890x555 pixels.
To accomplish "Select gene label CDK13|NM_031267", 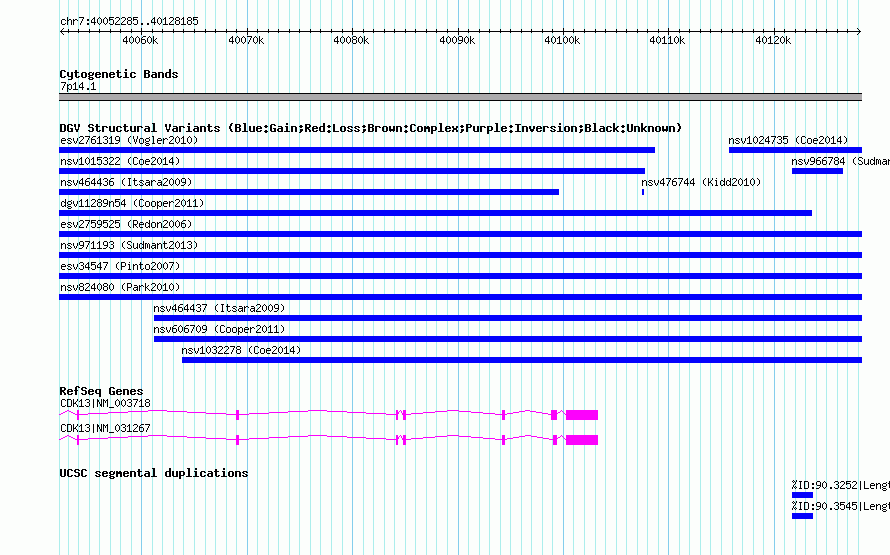I will (106, 428).
